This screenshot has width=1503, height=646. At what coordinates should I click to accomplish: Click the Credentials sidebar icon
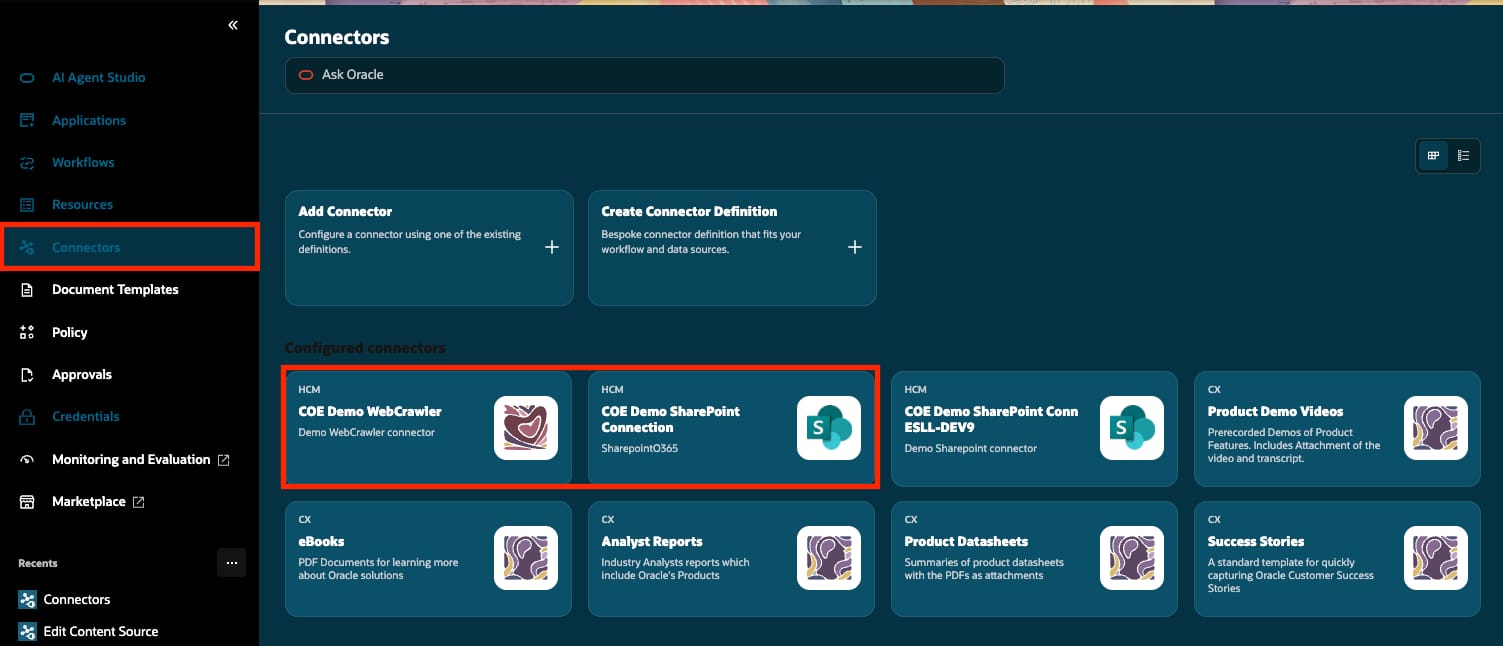point(28,416)
